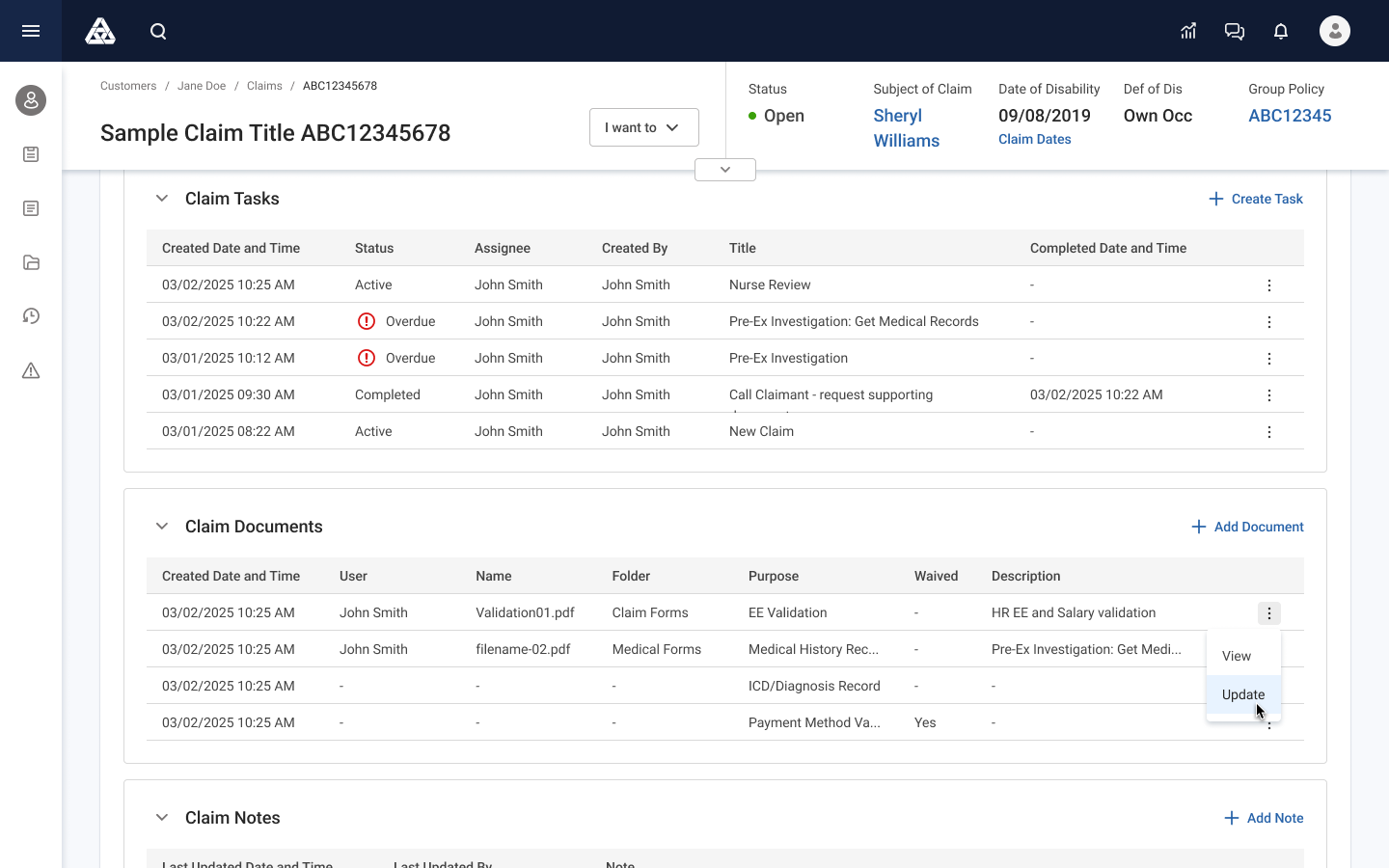Open the I want to dropdown

click(644, 127)
